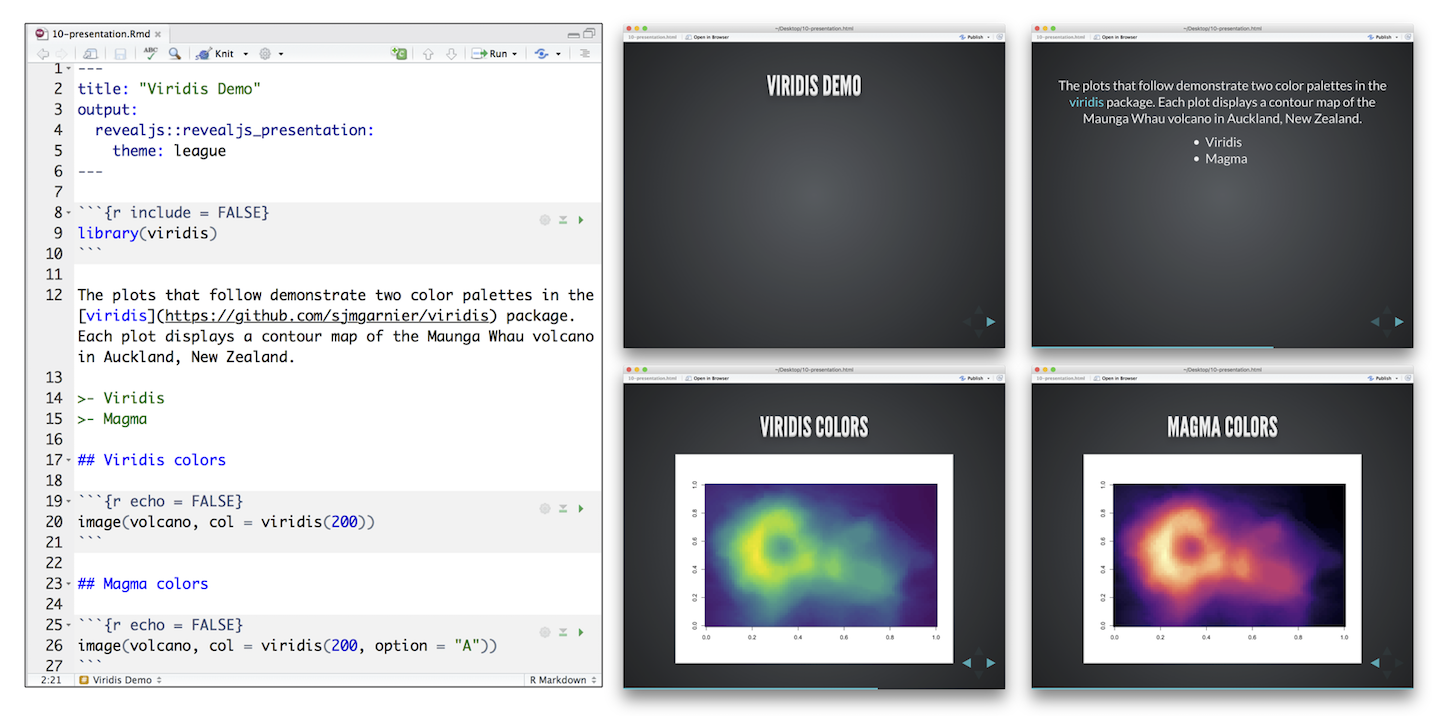Click the next slide arrow in Viridis Demo window

click(991, 322)
